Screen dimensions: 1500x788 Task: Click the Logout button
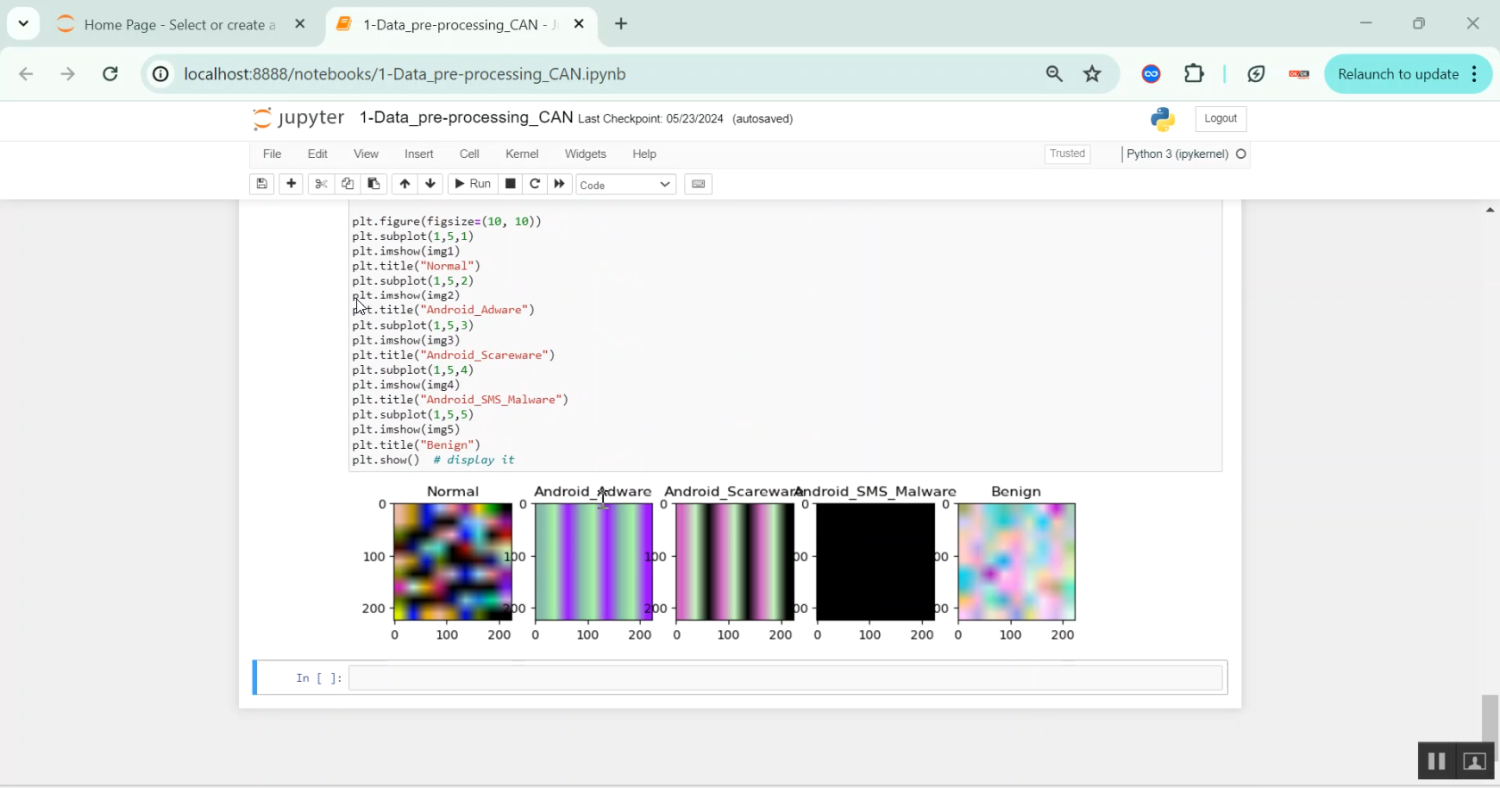pyautogui.click(x=1220, y=118)
